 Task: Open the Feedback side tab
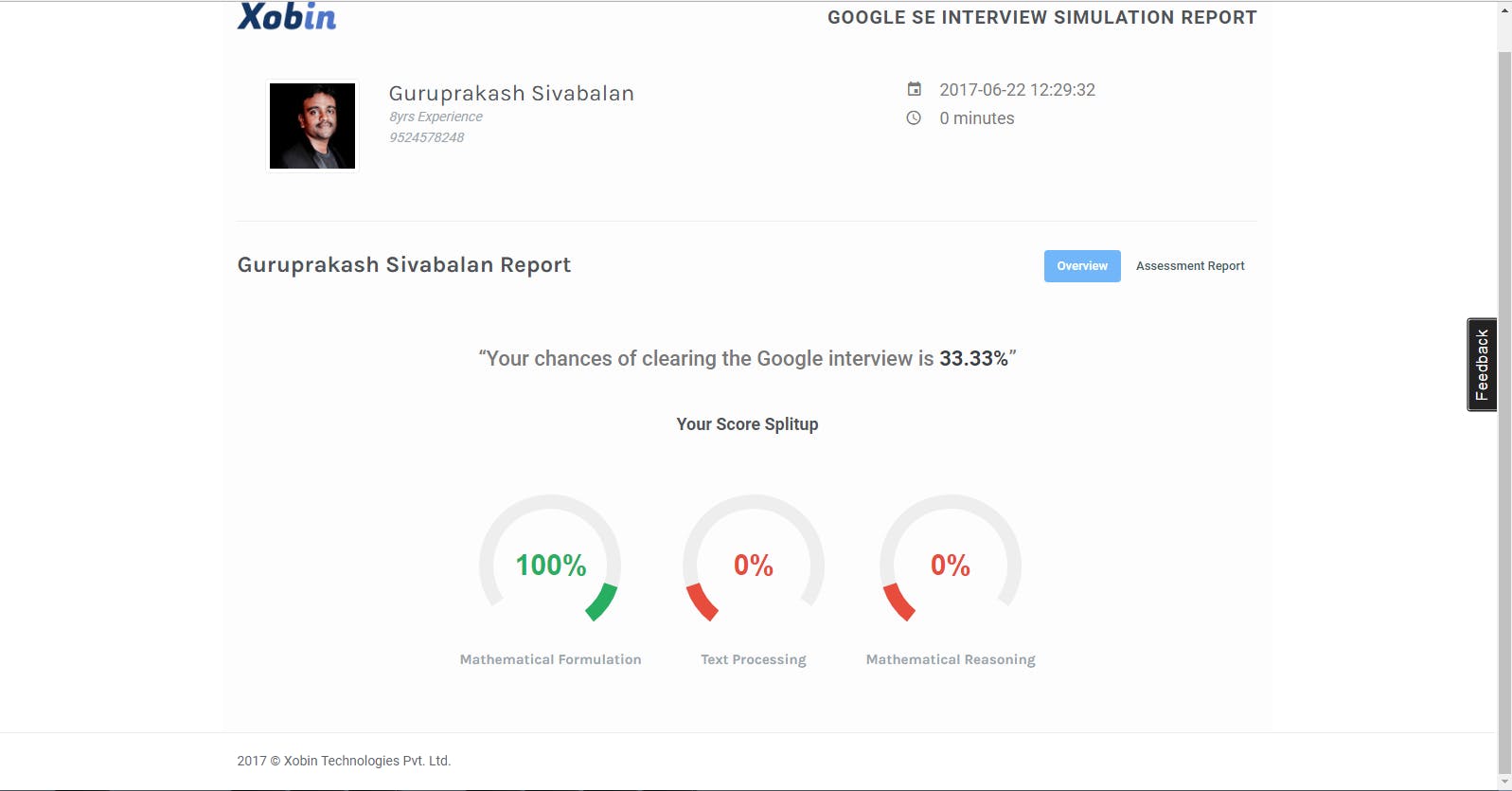pos(1482,365)
